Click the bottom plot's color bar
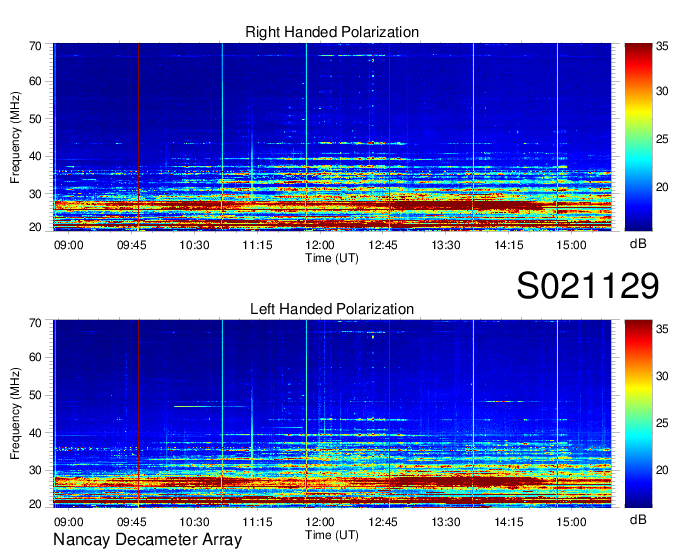 [638, 414]
